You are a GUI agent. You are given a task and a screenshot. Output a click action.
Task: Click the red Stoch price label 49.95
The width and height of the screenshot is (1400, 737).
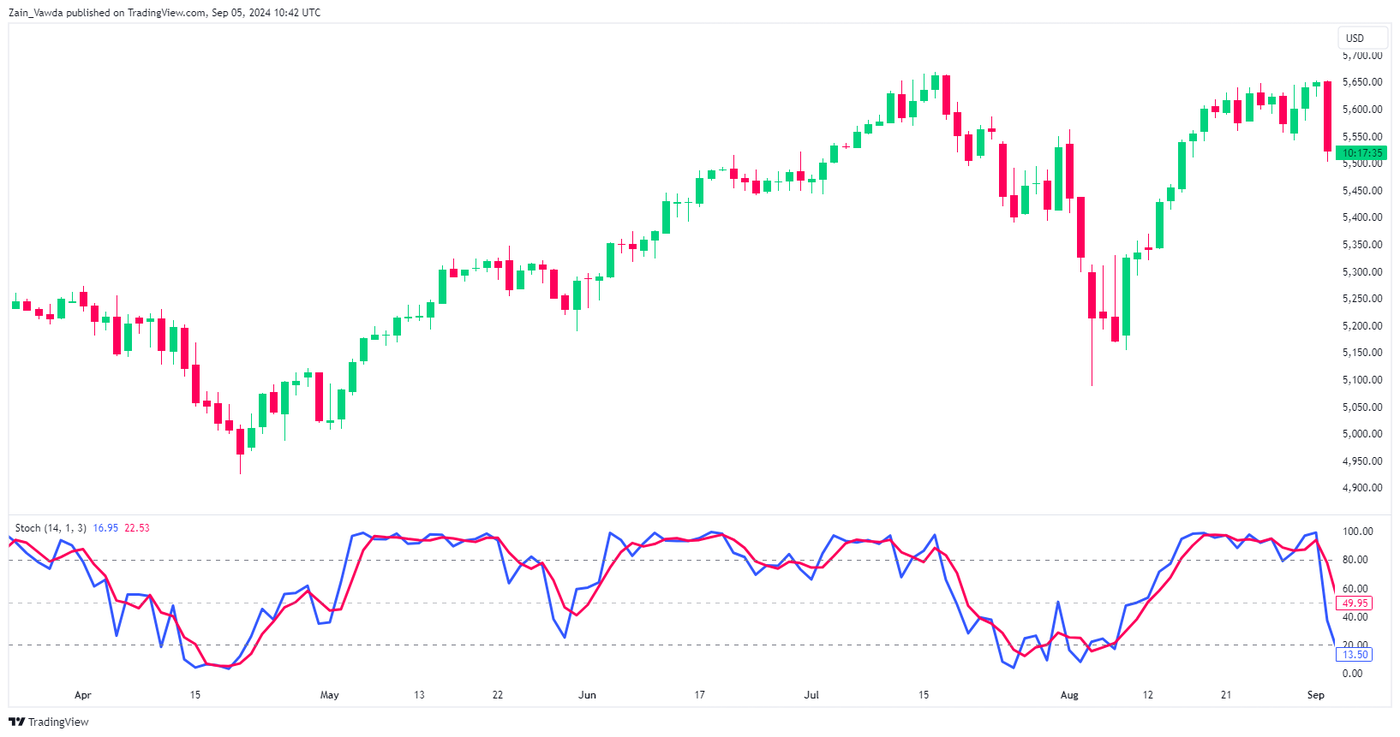click(x=1354, y=603)
